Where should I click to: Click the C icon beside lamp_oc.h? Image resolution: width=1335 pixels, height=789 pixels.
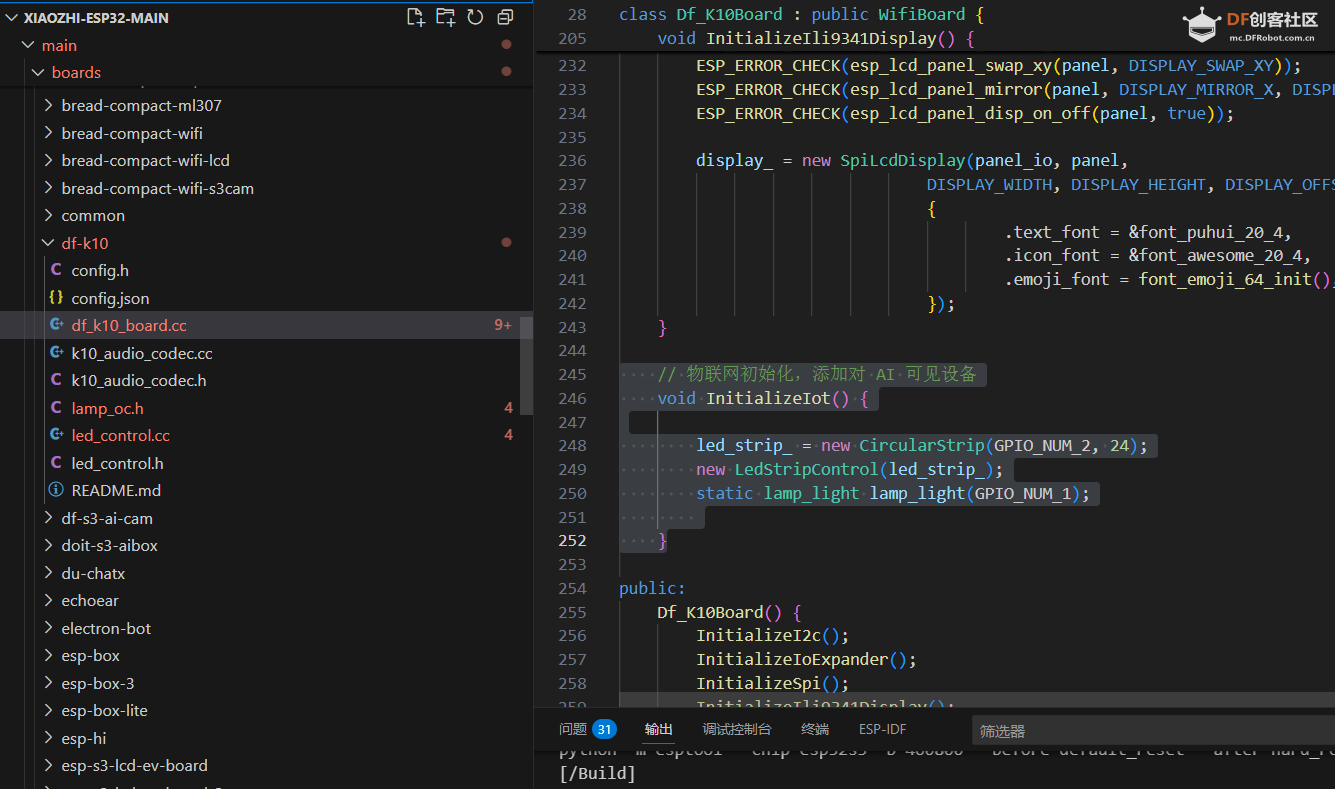(56, 408)
